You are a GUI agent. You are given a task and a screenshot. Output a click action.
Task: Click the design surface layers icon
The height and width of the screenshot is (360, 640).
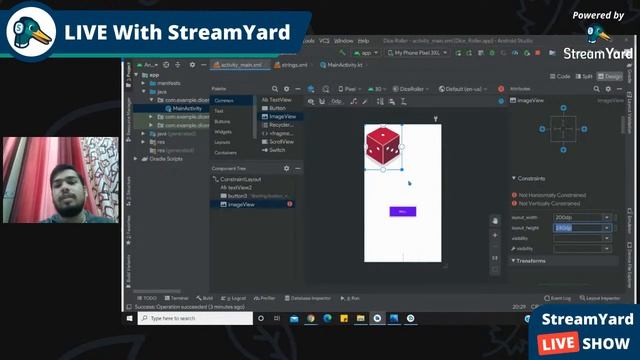pos(311,89)
